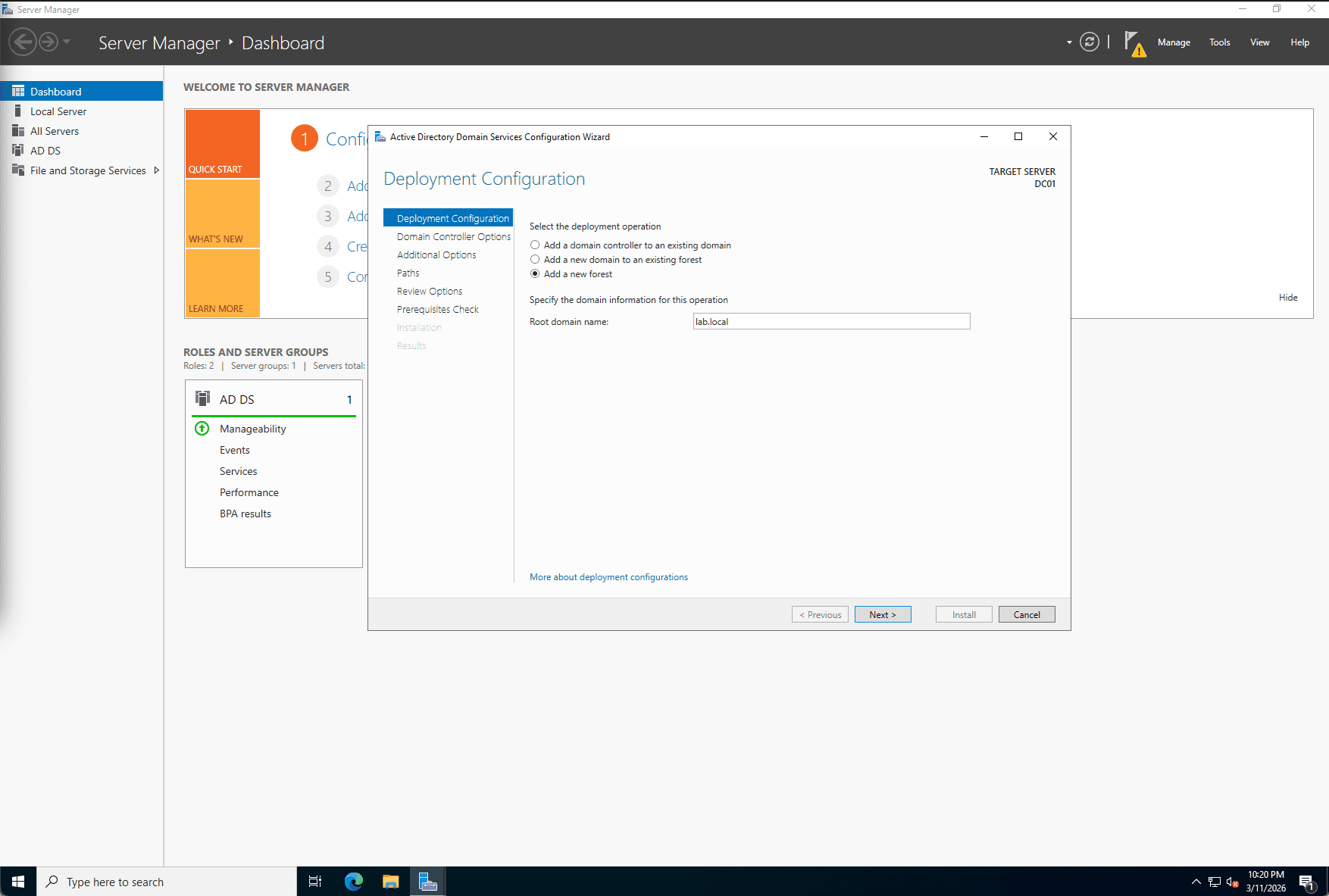
Task: Go to Paths wizard step
Action: 408,273
